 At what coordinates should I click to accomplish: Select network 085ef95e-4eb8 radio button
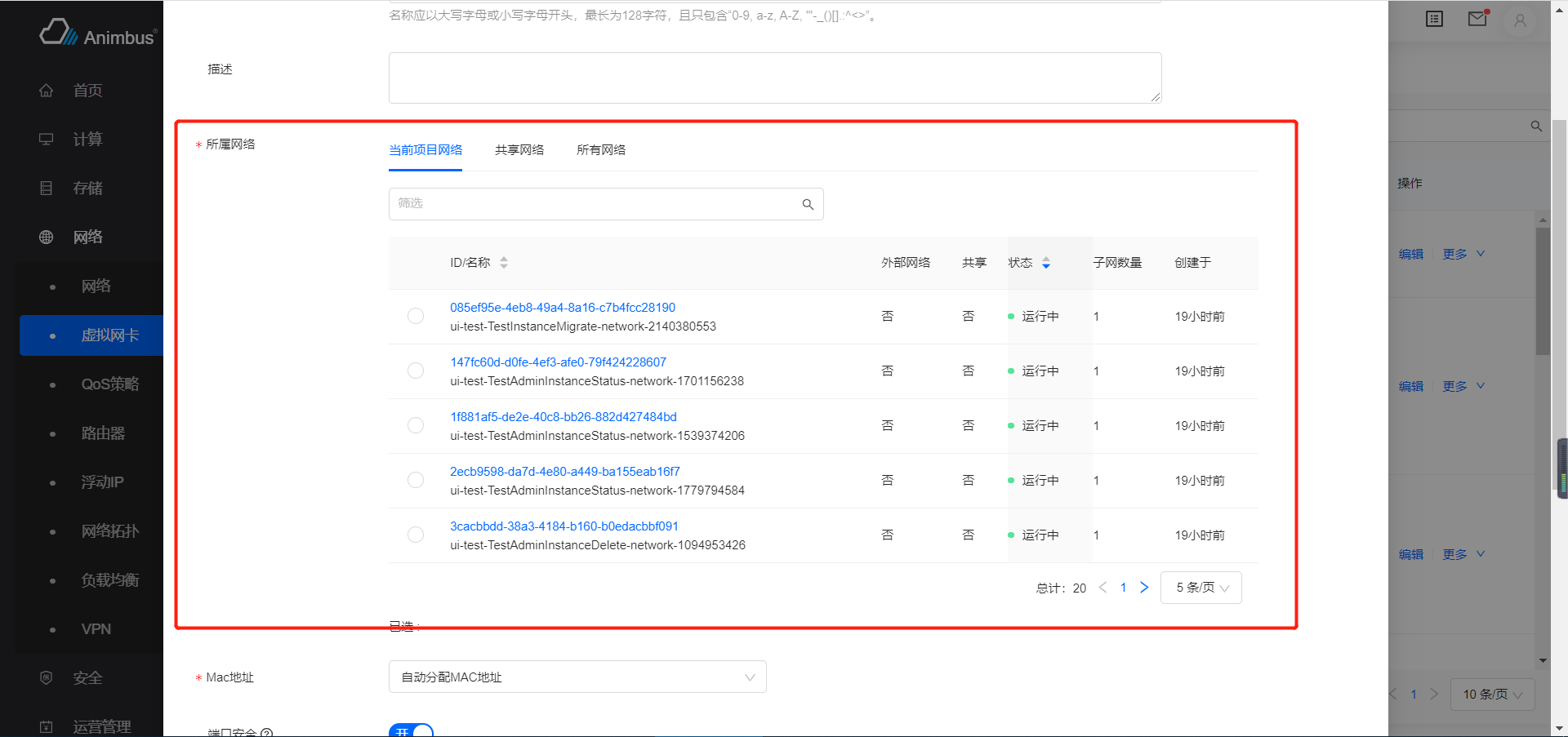pos(416,316)
